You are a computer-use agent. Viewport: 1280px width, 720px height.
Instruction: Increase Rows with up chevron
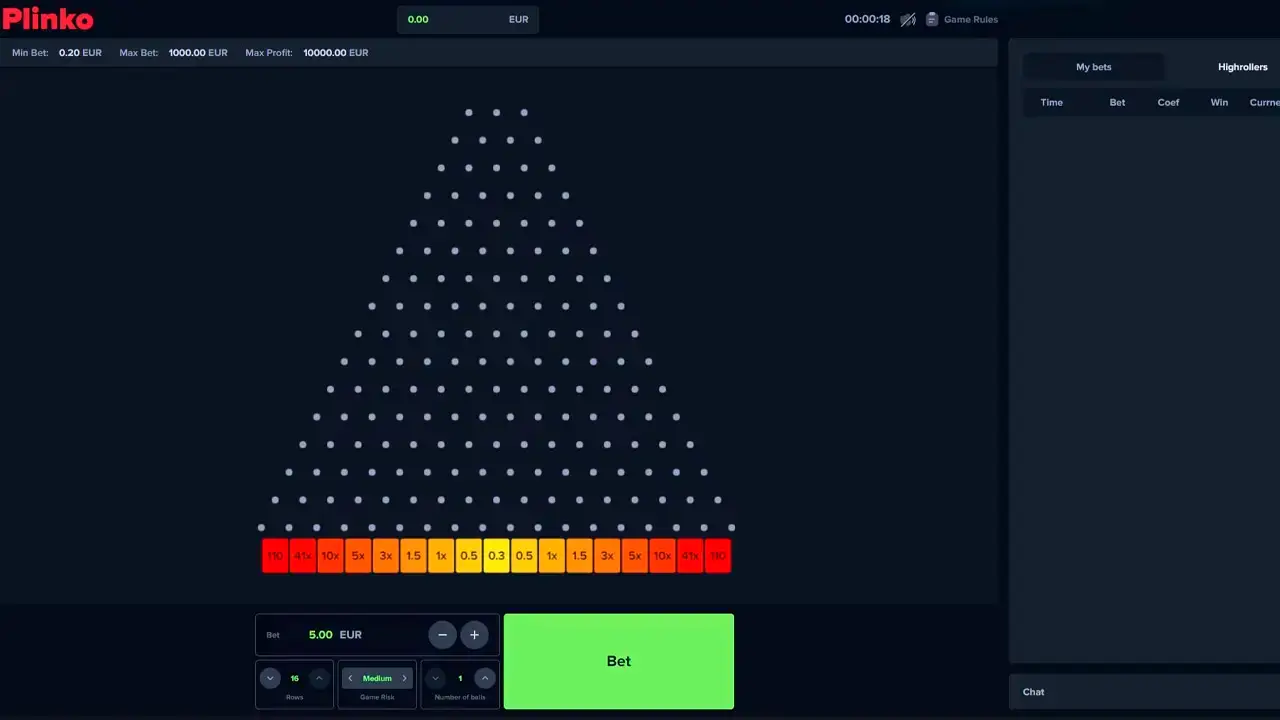(x=319, y=678)
